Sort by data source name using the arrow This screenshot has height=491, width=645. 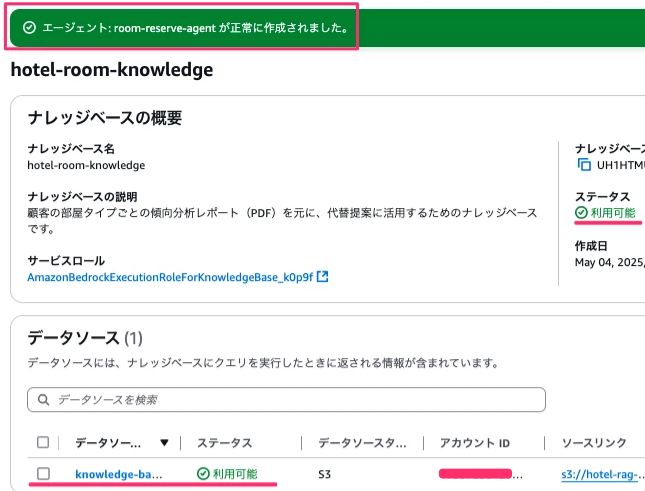pyautogui.click(x=164, y=443)
